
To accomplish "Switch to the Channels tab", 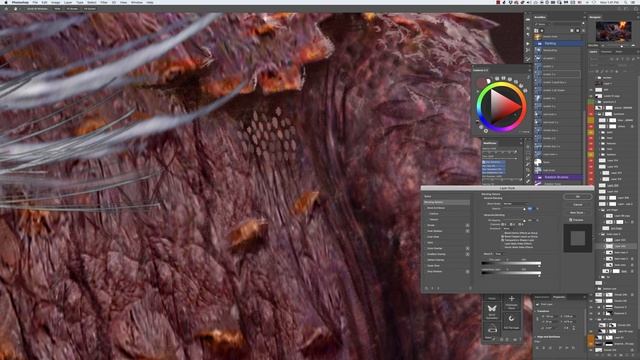I will coord(606,52).
